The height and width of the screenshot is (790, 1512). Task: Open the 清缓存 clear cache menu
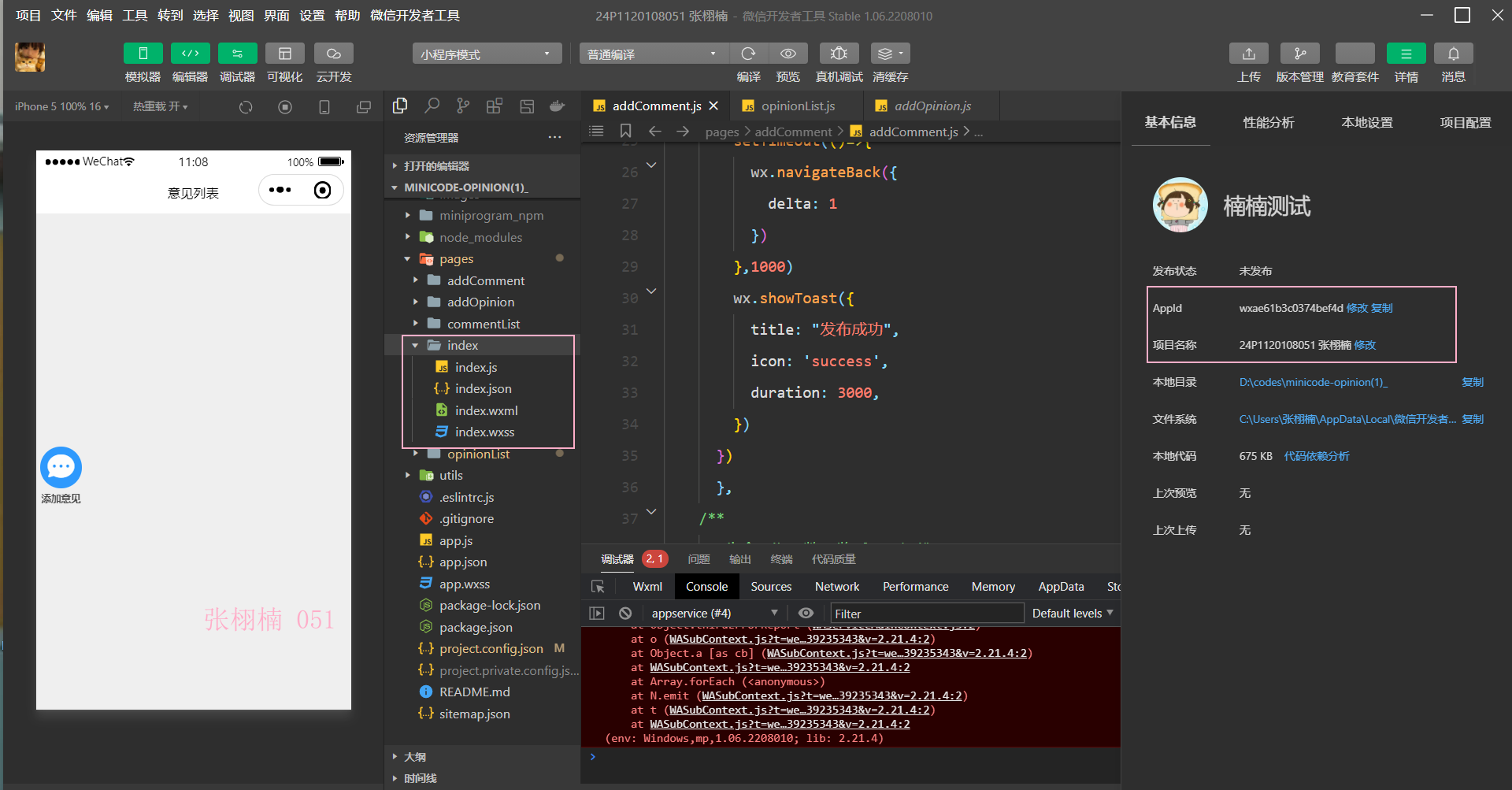pyautogui.click(x=891, y=54)
